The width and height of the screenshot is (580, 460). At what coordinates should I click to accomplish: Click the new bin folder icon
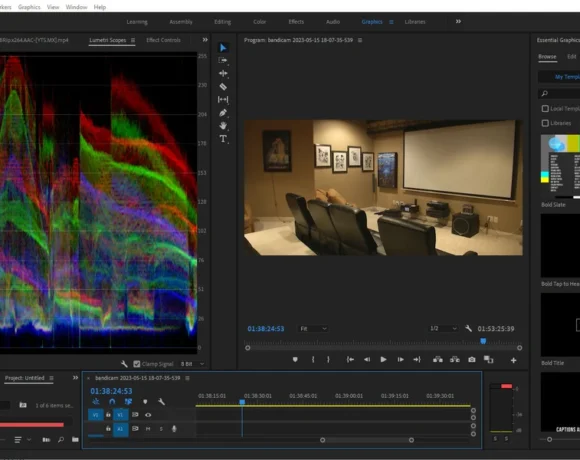(75, 440)
